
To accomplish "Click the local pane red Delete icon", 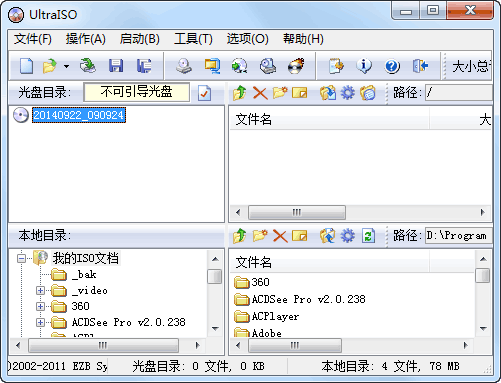I will [280, 236].
